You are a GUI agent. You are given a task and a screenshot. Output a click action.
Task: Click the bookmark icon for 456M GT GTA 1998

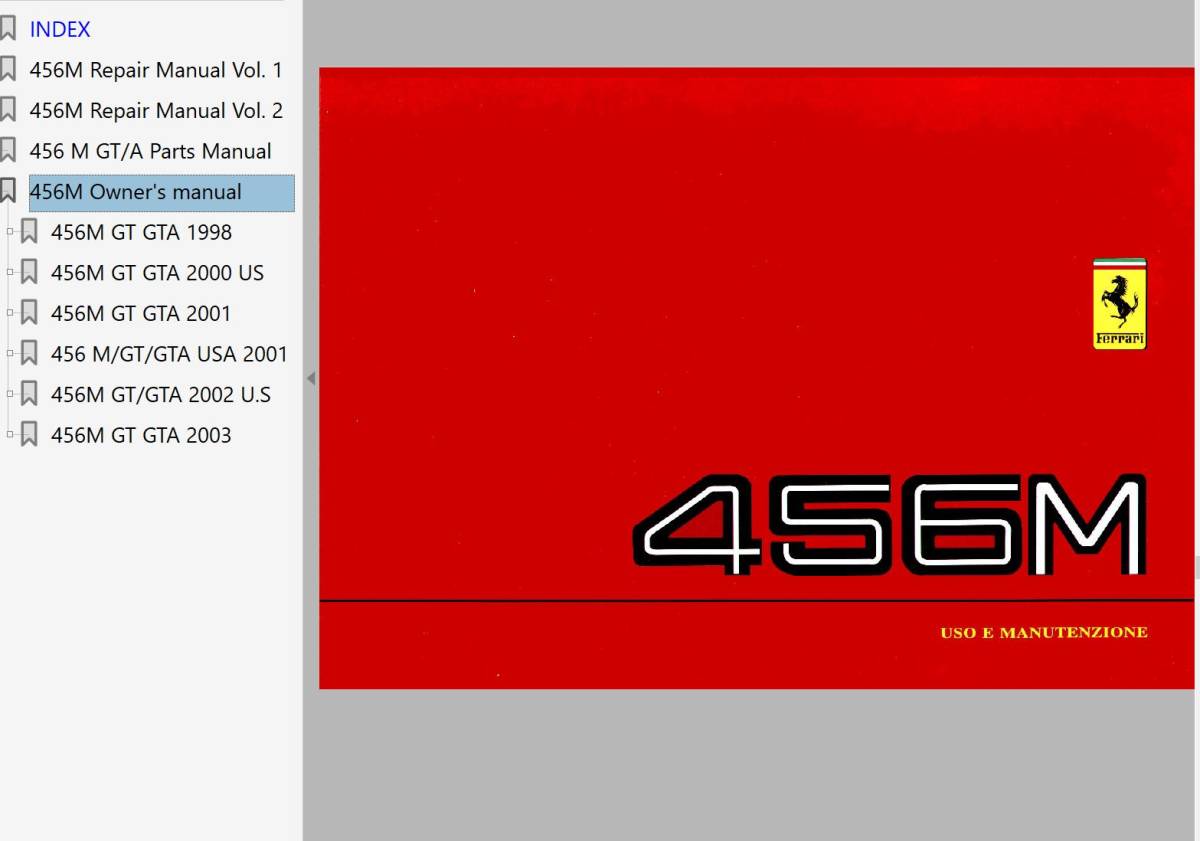29,232
